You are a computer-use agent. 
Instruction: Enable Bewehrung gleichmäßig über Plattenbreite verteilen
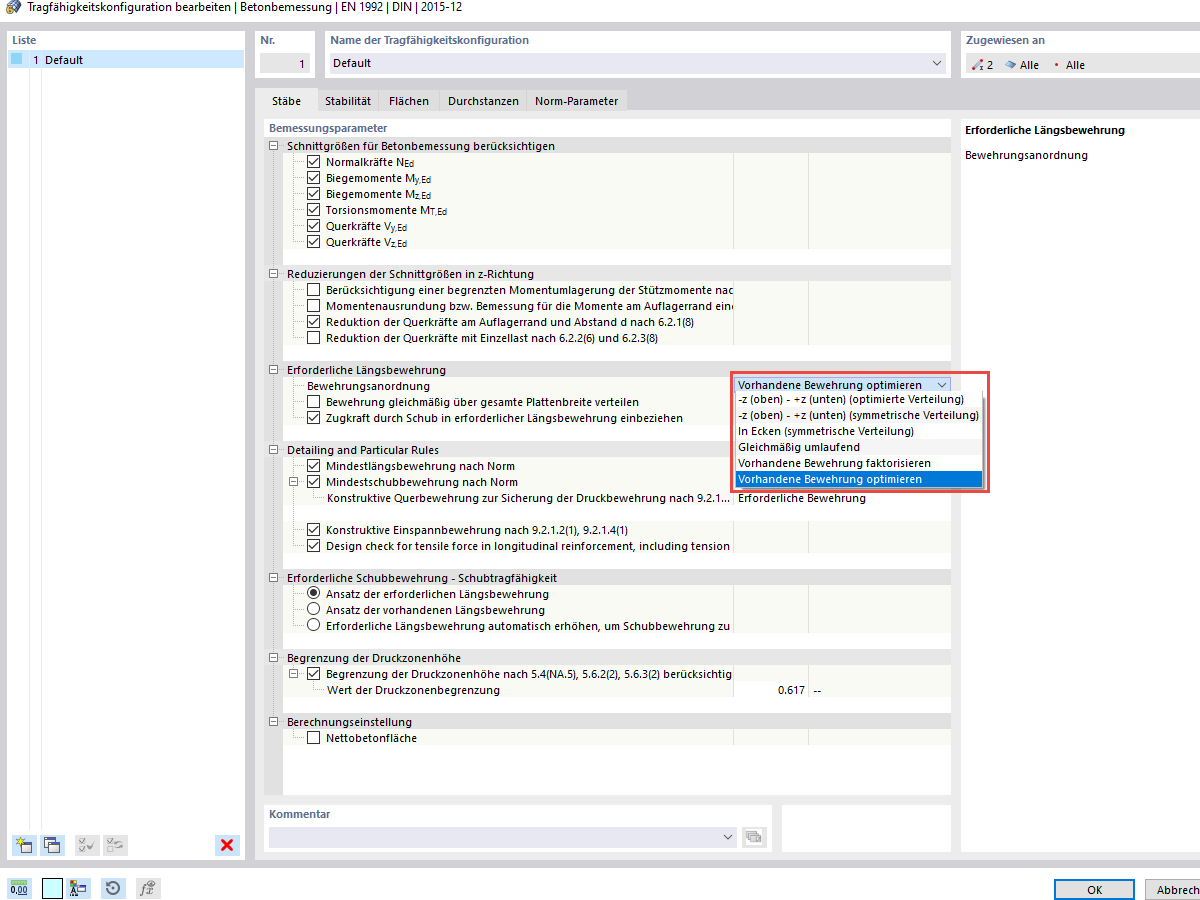(x=314, y=402)
